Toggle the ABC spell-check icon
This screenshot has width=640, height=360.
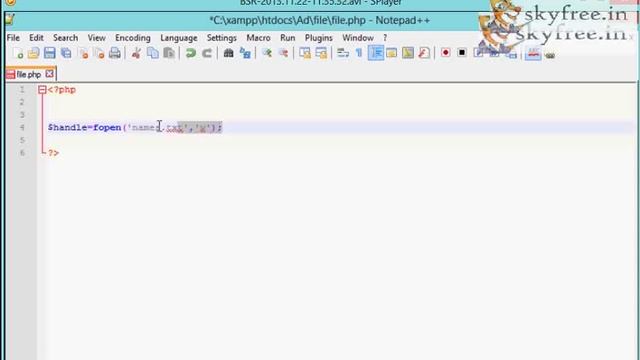click(x=533, y=53)
